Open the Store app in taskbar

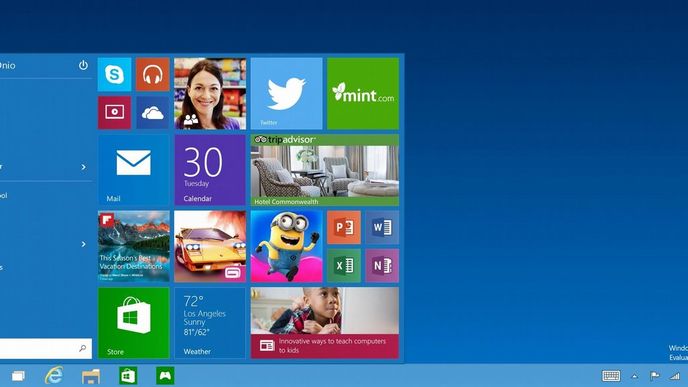coord(128,376)
